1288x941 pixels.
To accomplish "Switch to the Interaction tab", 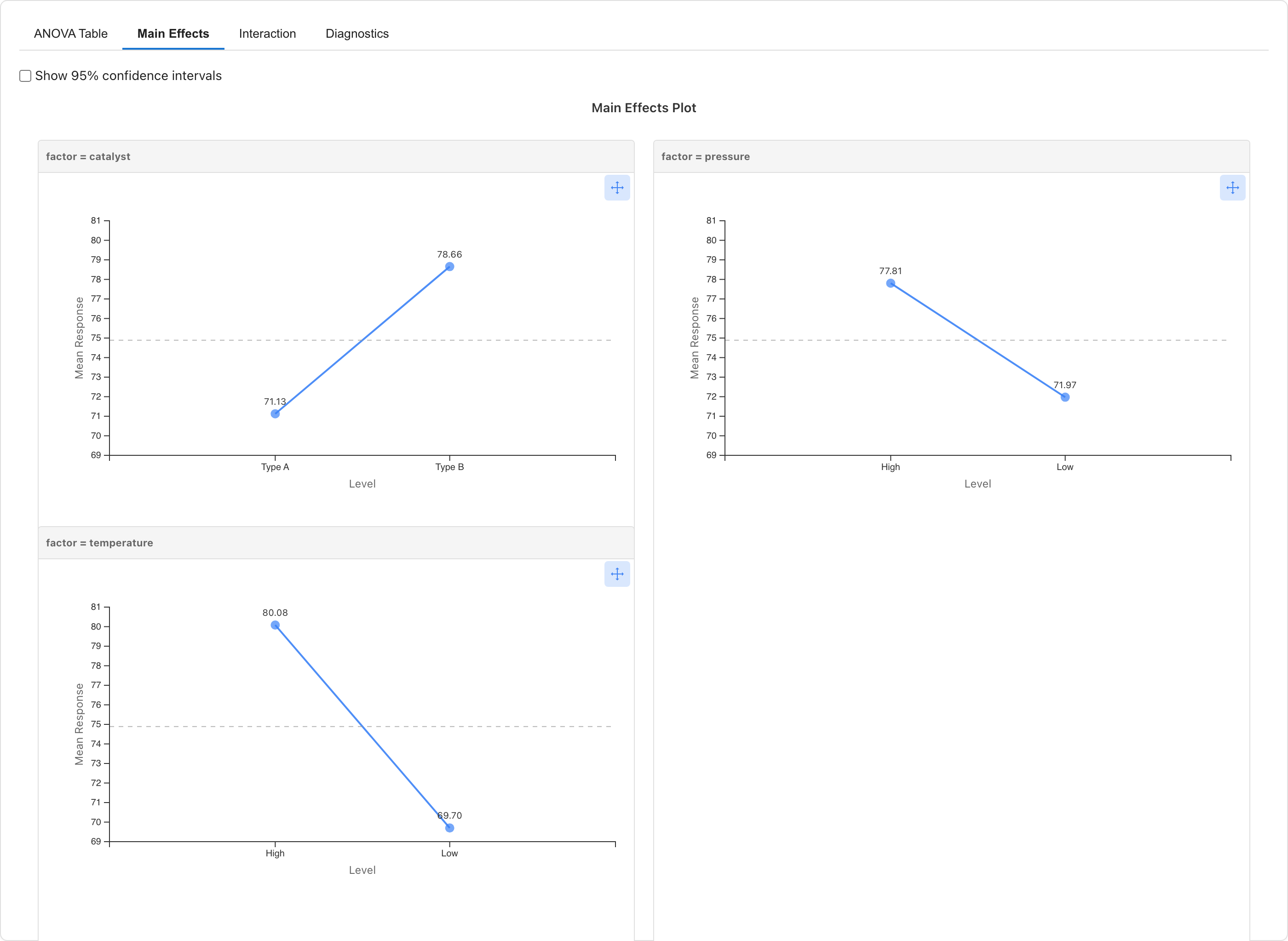I will [x=267, y=34].
